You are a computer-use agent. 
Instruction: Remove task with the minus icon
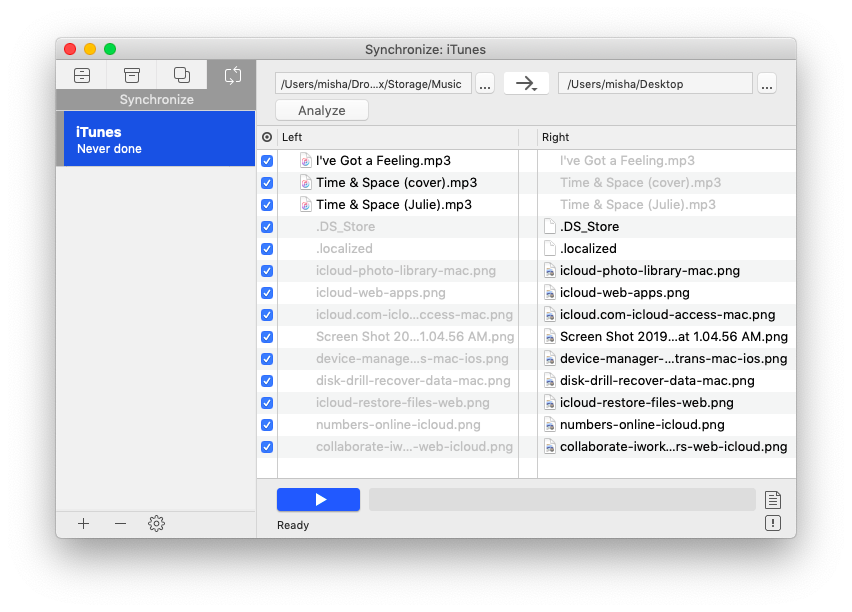(120, 524)
